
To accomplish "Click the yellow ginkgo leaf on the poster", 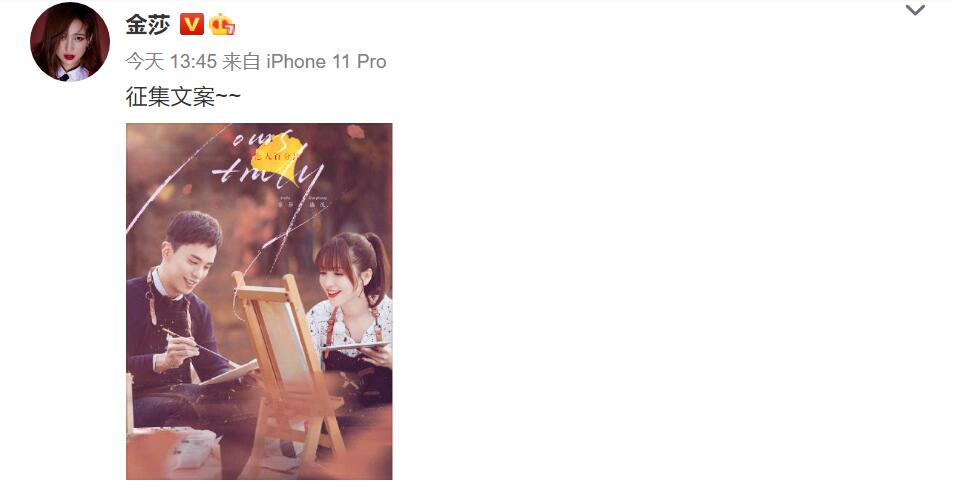I will coord(280,158).
